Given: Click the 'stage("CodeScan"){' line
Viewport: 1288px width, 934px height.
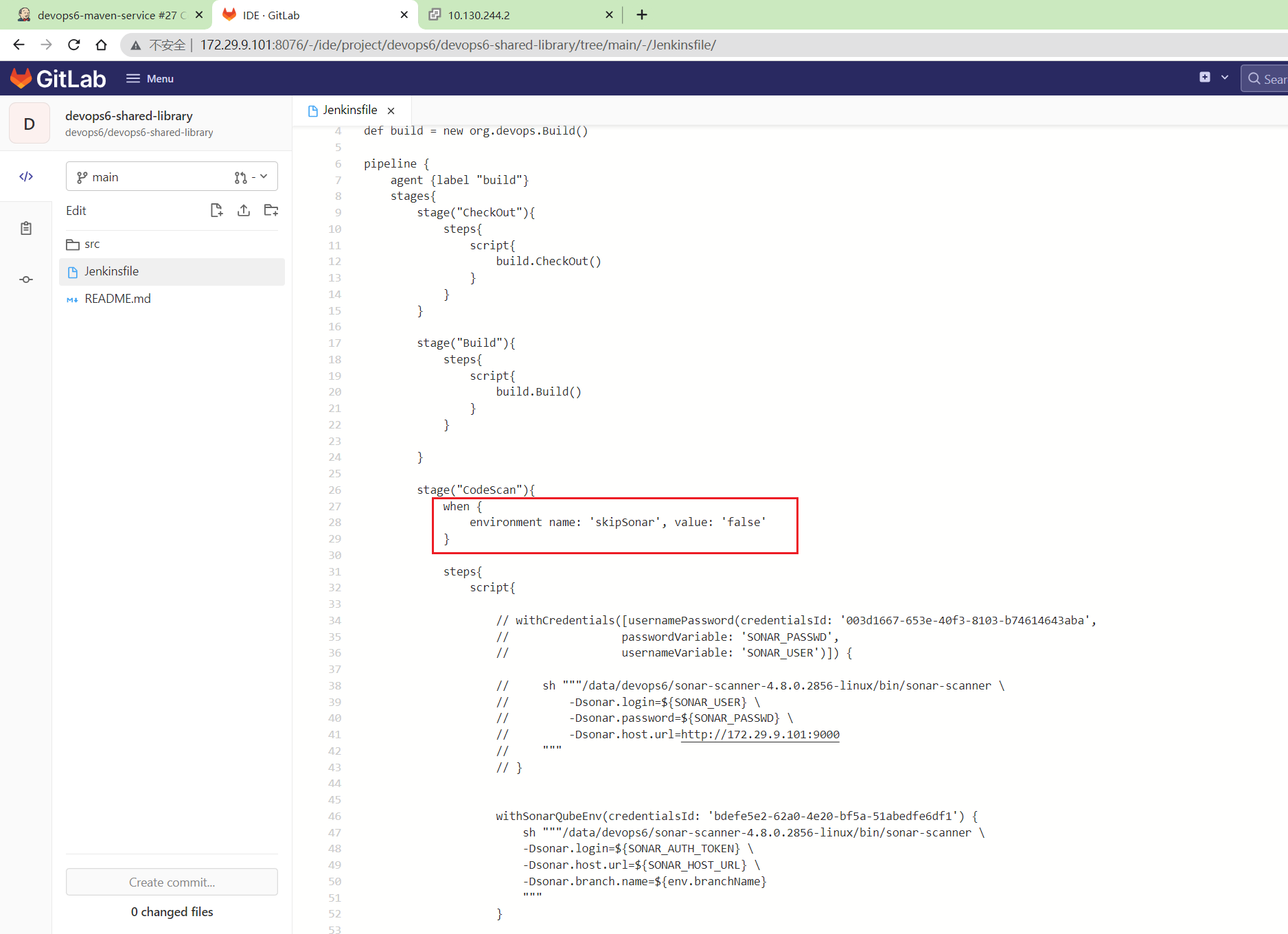Looking at the screenshot, I should 476,490.
